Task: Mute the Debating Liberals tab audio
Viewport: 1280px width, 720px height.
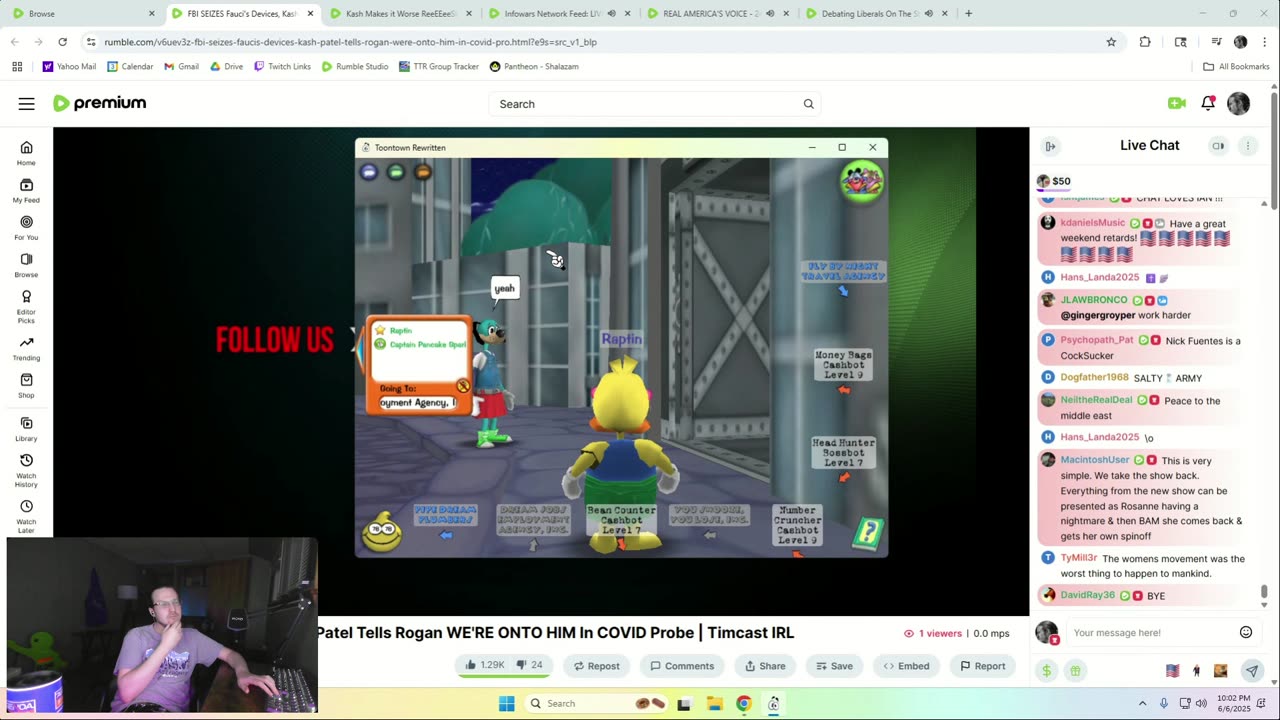Action: (928, 14)
